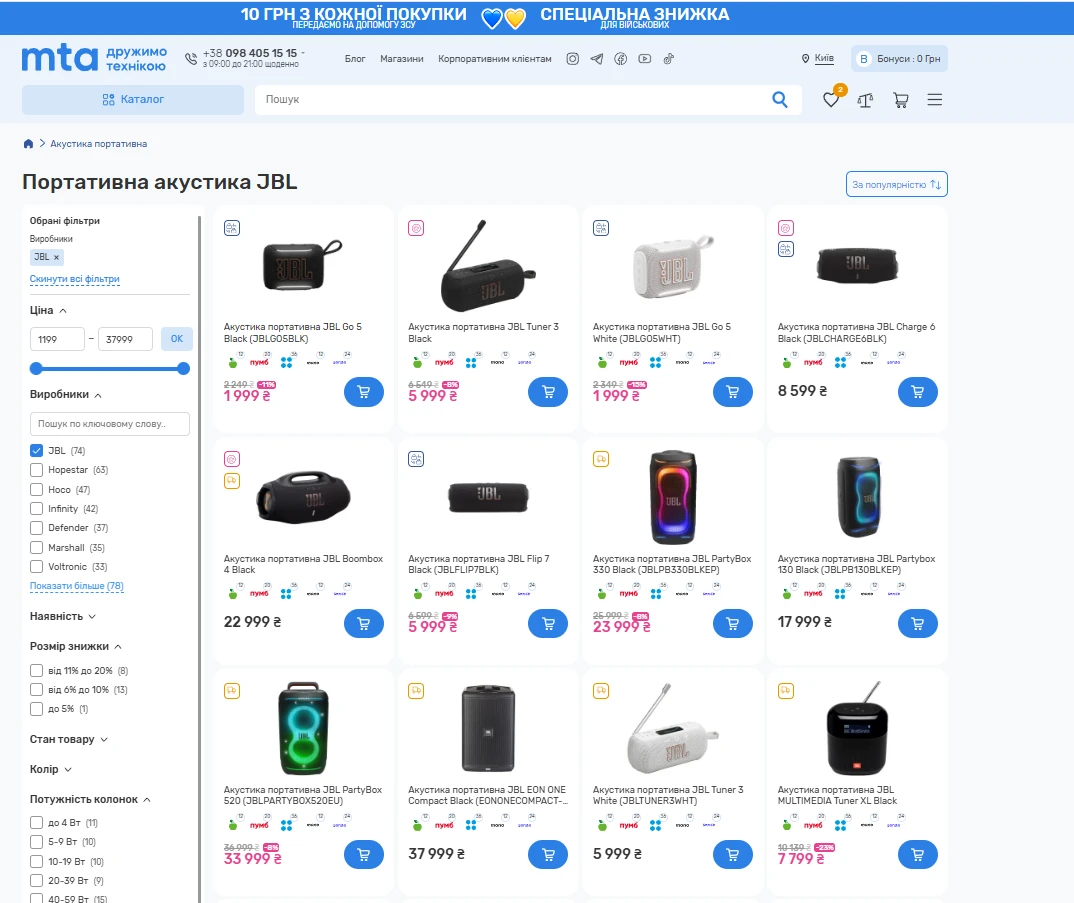Open the product comparison scales icon
The width and height of the screenshot is (1074, 903).
pyautogui.click(x=865, y=100)
